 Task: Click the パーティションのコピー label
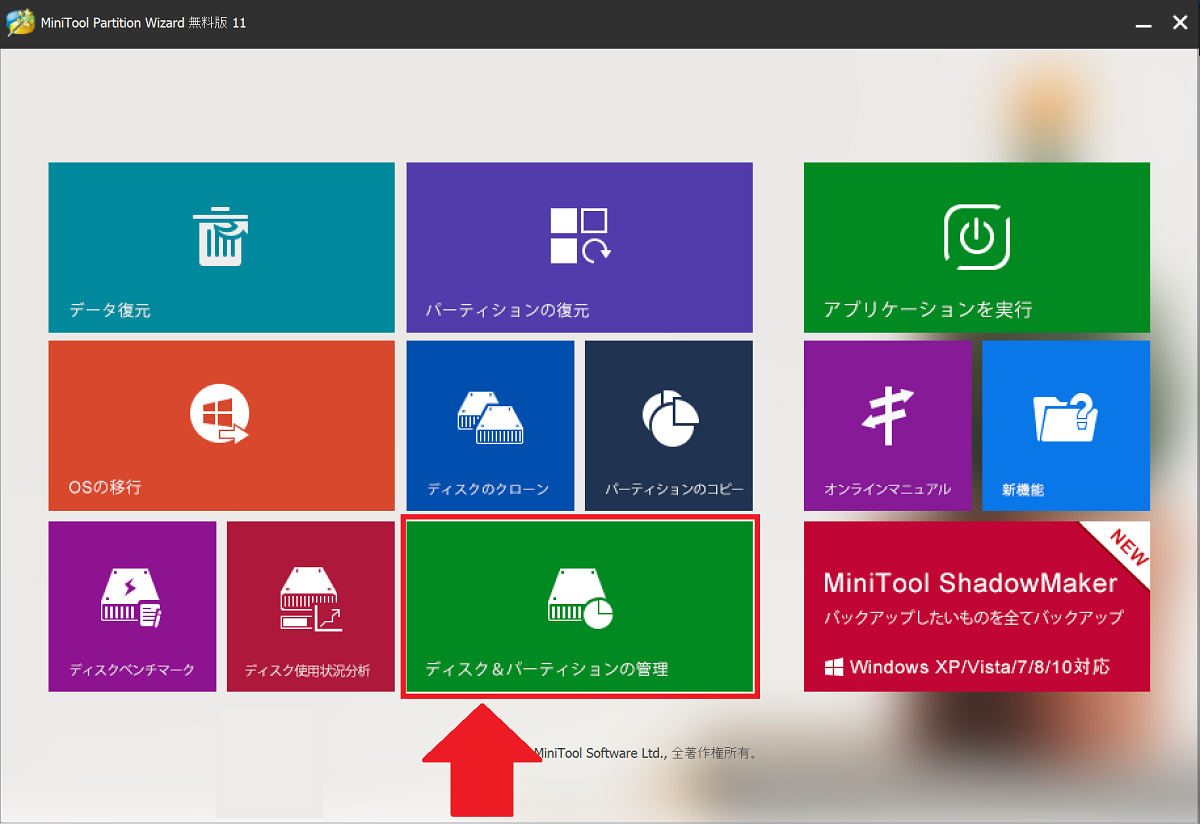coord(674,490)
